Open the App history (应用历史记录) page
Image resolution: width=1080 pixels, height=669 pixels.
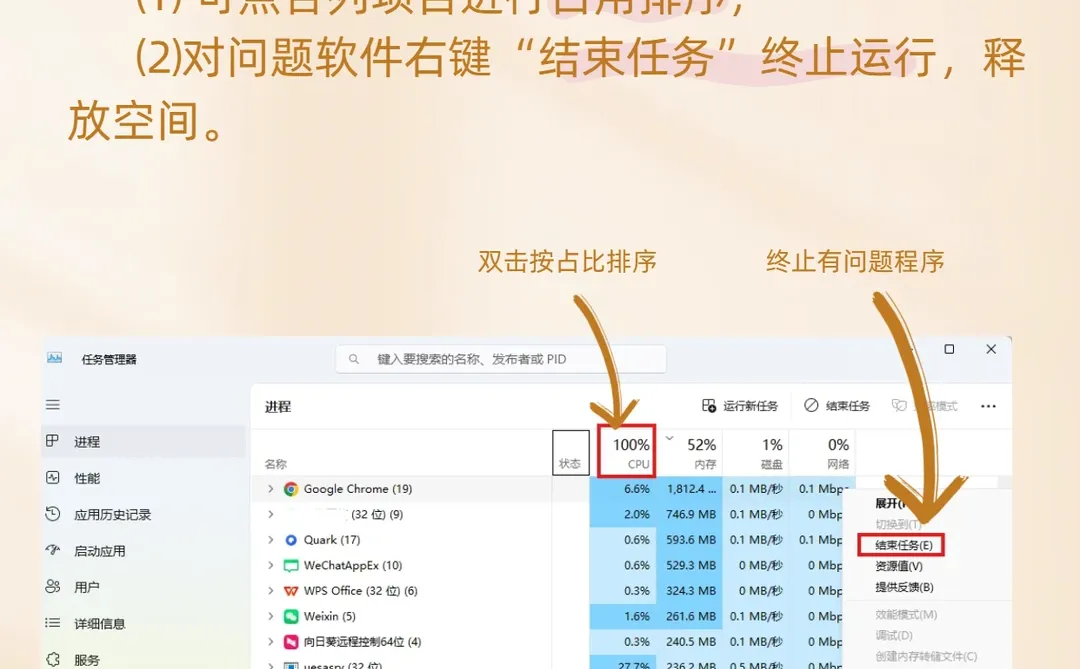point(110,514)
